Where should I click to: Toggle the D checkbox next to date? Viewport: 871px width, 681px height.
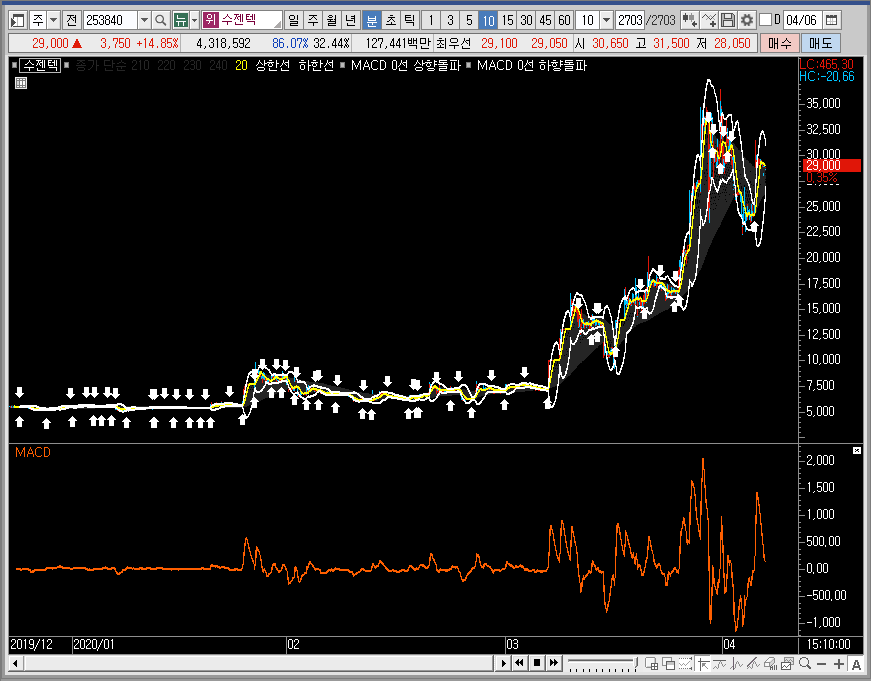[x=765, y=20]
